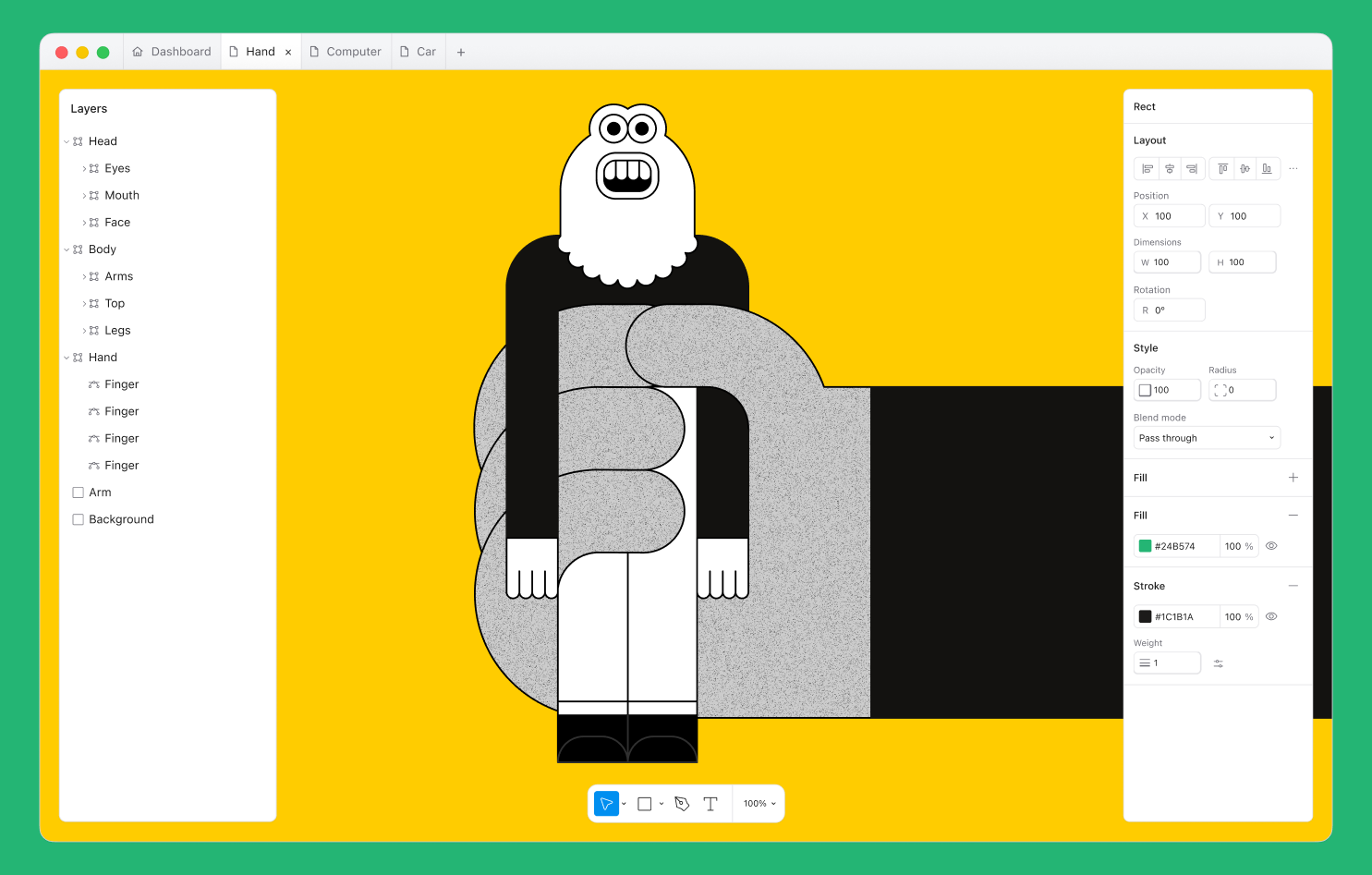Click the X position field

(x=1170, y=216)
